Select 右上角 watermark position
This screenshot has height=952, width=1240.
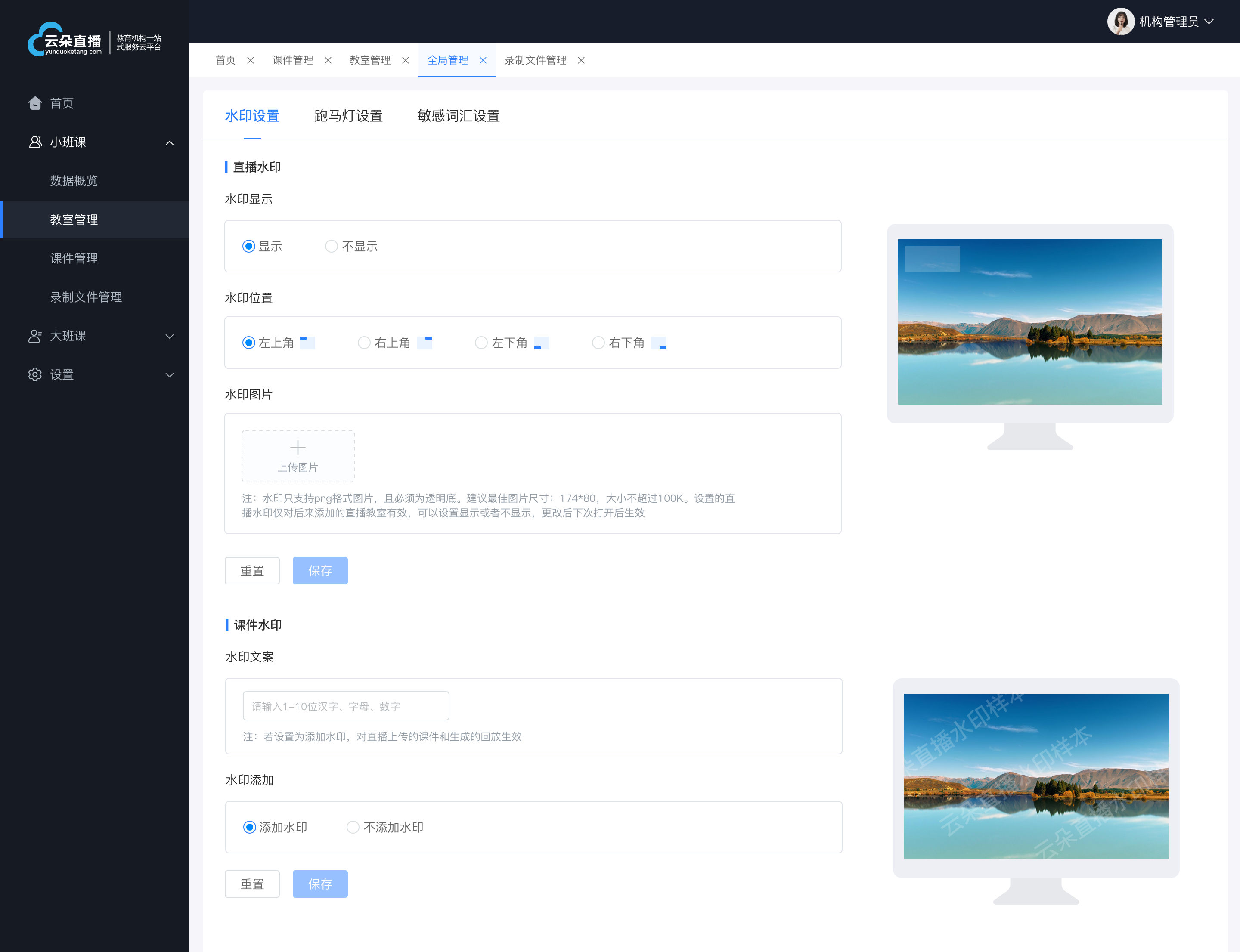(364, 343)
